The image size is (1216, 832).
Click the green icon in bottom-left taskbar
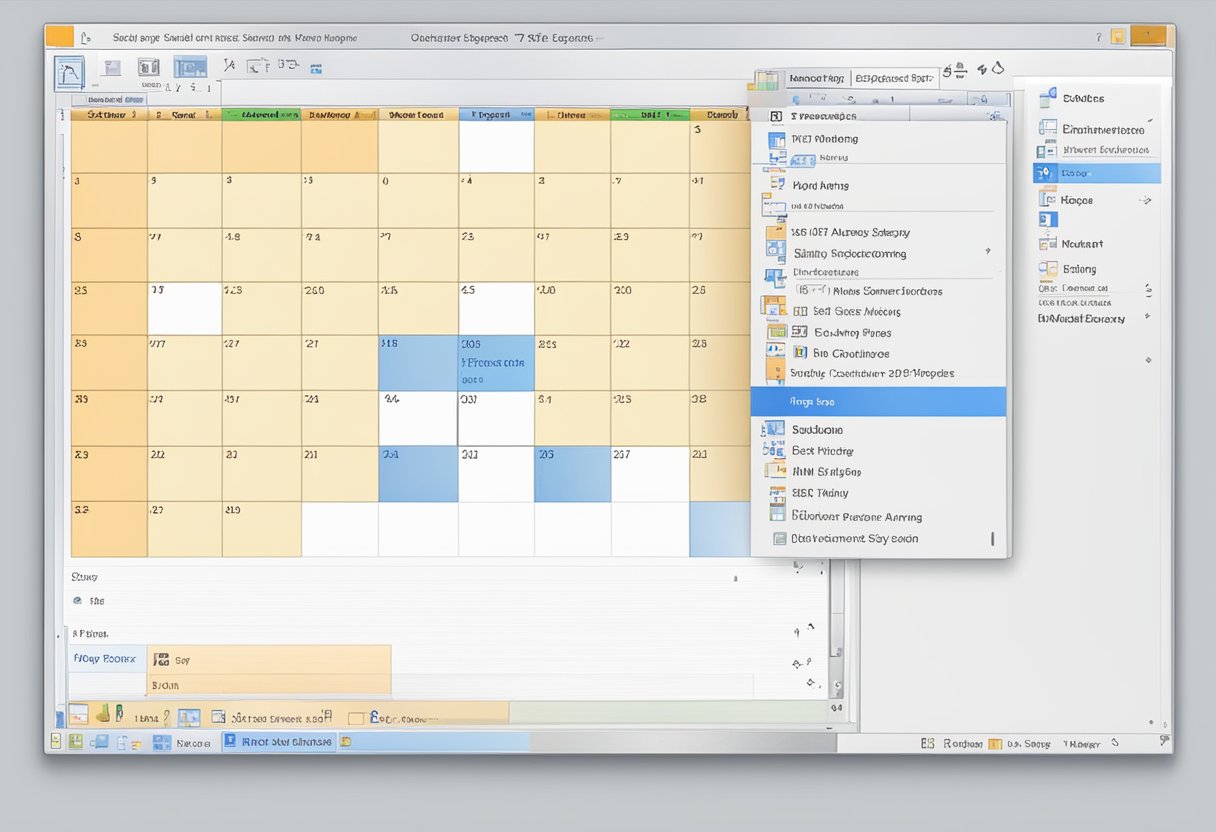coord(74,742)
